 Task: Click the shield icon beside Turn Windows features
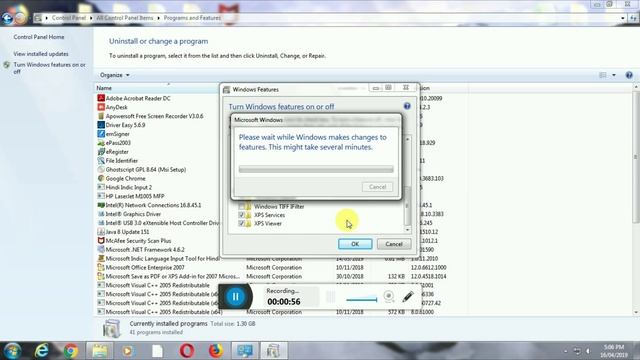(x=7, y=65)
